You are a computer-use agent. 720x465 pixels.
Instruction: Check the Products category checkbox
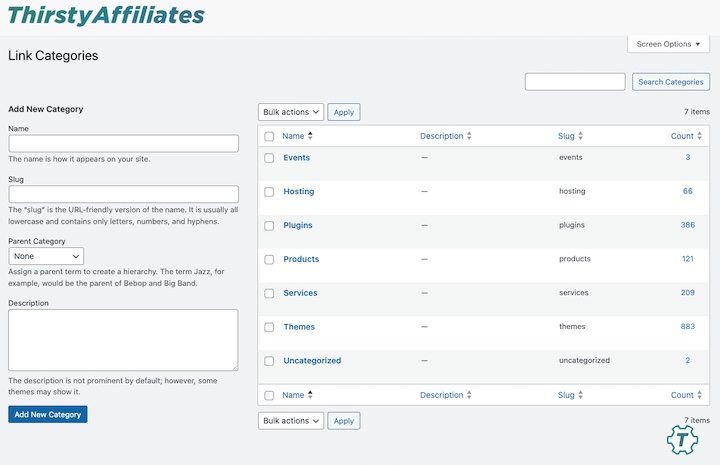point(269,260)
